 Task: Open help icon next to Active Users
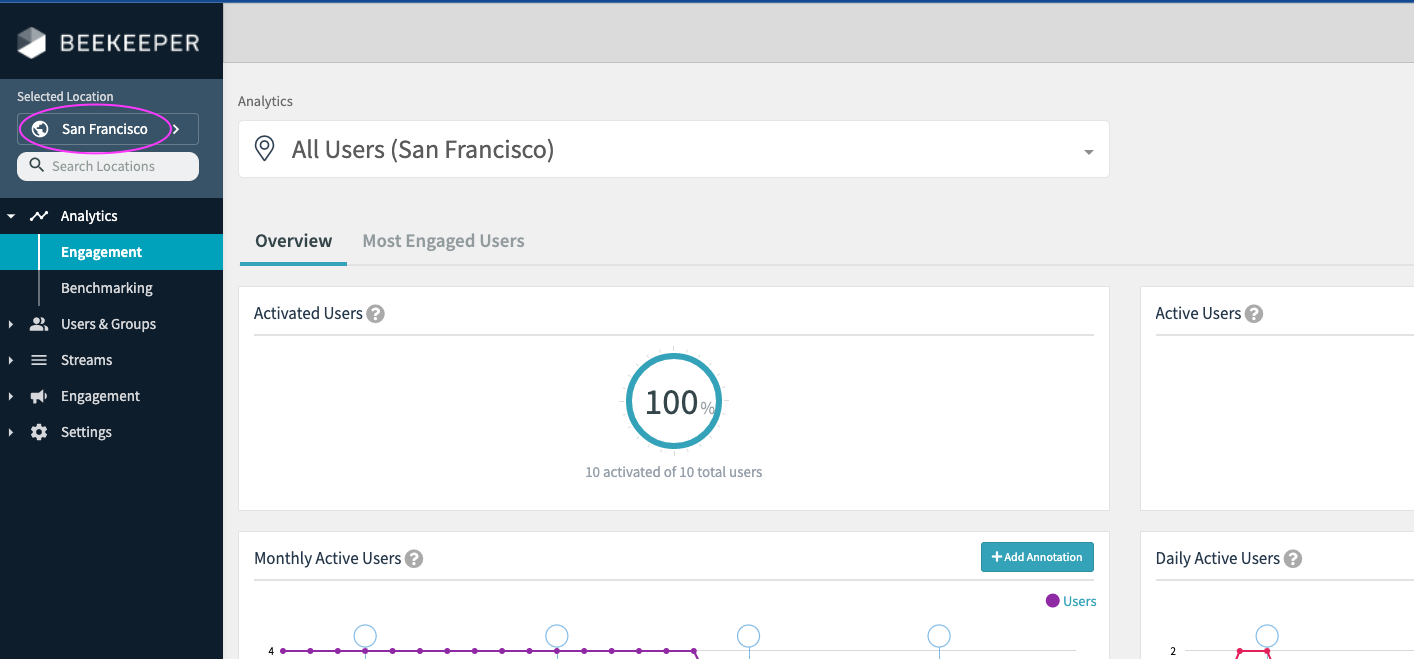point(1253,314)
